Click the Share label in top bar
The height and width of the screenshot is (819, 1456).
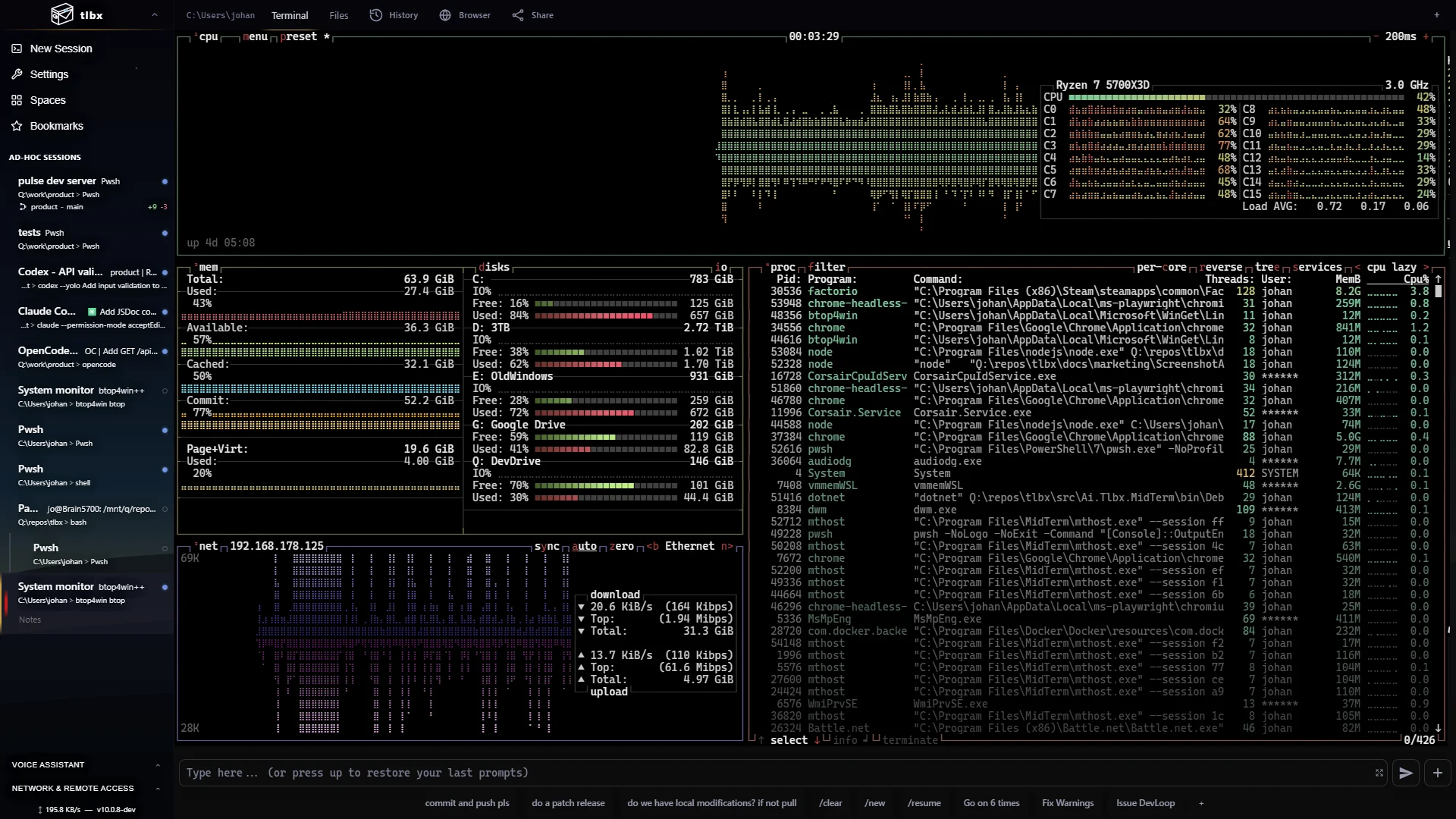click(x=542, y=15)
